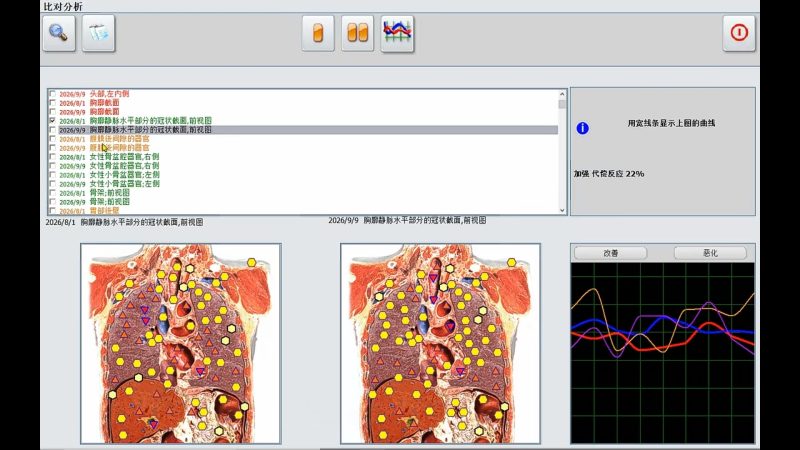
Task: Select green row 2026/8/1 胸廓静脉水平部分的冠状截面,前视图
Action: point(135,121)
